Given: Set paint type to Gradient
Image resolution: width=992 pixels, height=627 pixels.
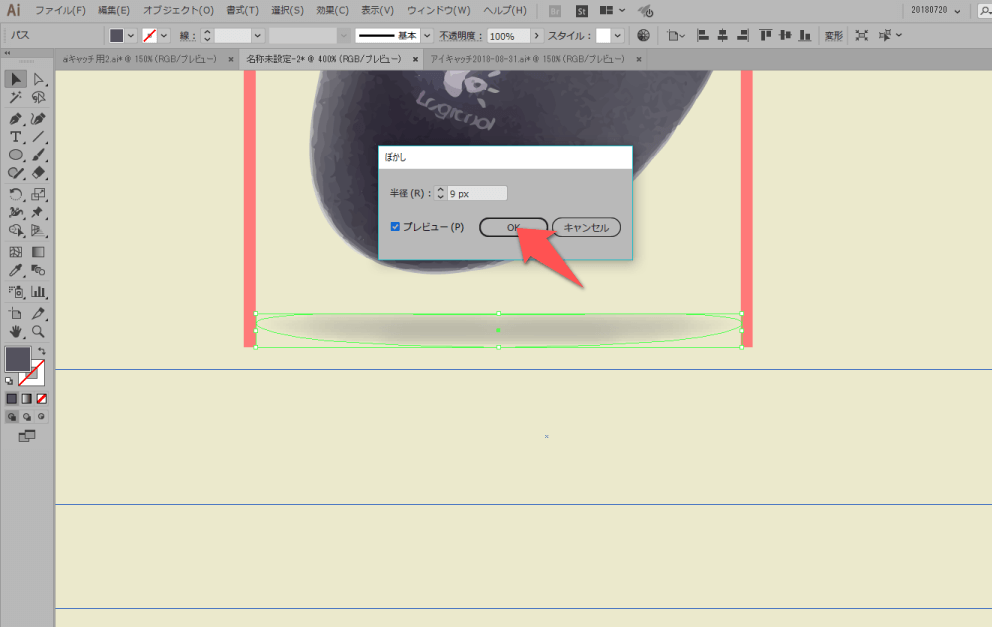Looking at the screenshot, I should pos(27,399).
